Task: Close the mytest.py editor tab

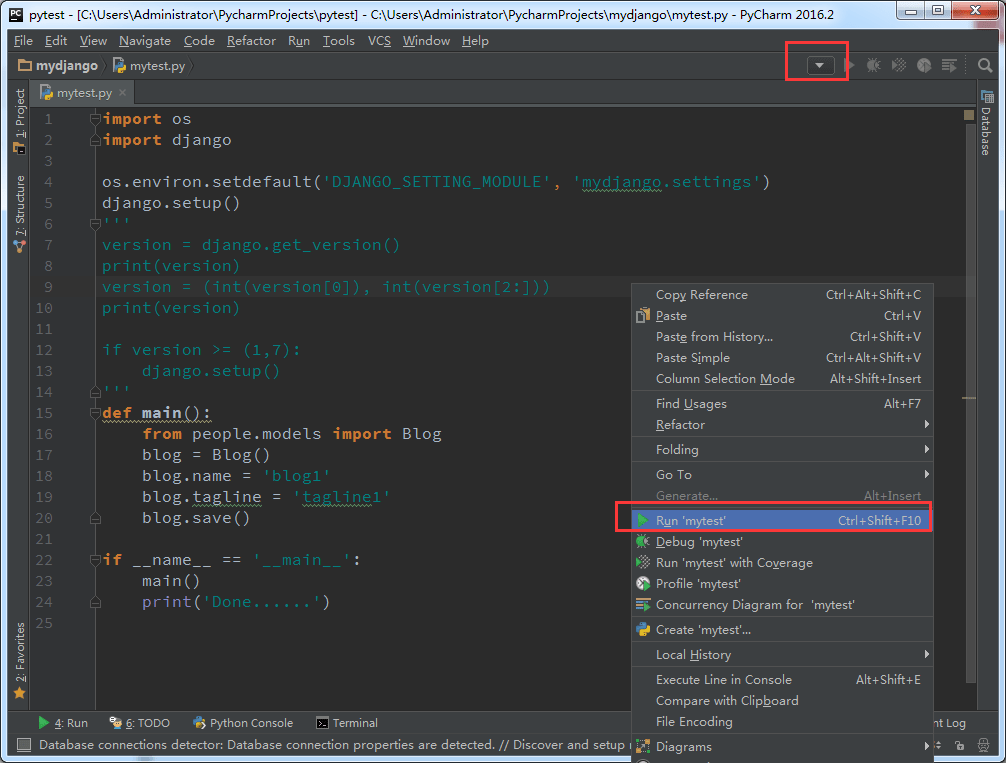Action: point(123,92)
